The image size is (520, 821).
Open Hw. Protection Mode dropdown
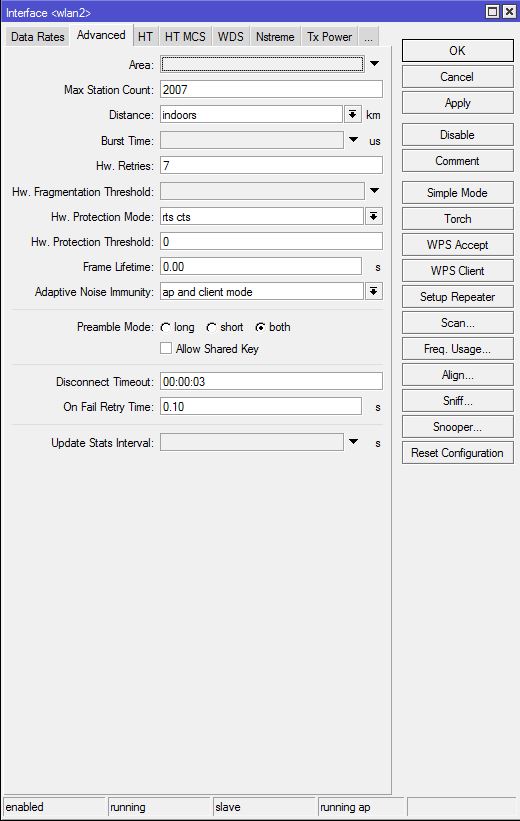(373, 216)
